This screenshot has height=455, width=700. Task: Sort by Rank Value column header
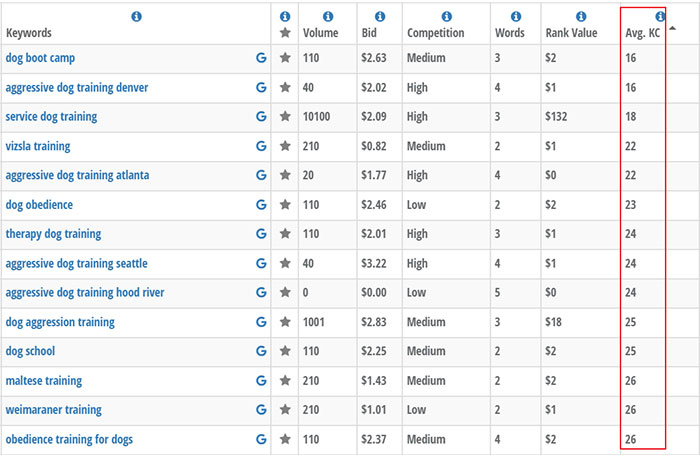pos(571,33)
